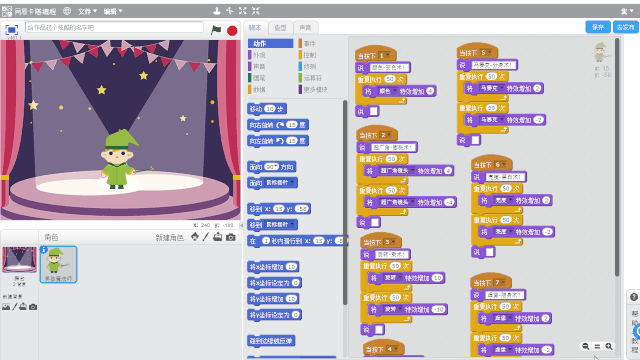Take new sprite from camera
Image resolution: width=640 pixels, height=360 pixels.
pyautogui.click(x=231, y=237)
